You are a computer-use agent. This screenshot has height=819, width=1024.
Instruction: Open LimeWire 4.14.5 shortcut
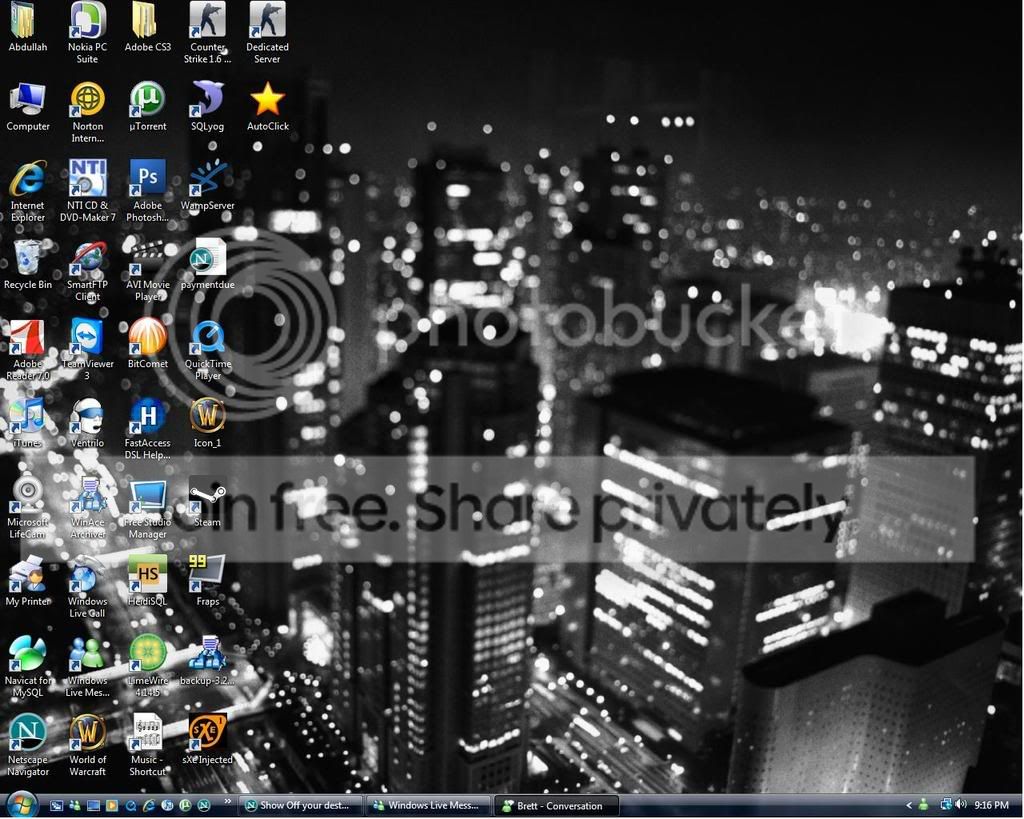[x=148, y=667]
